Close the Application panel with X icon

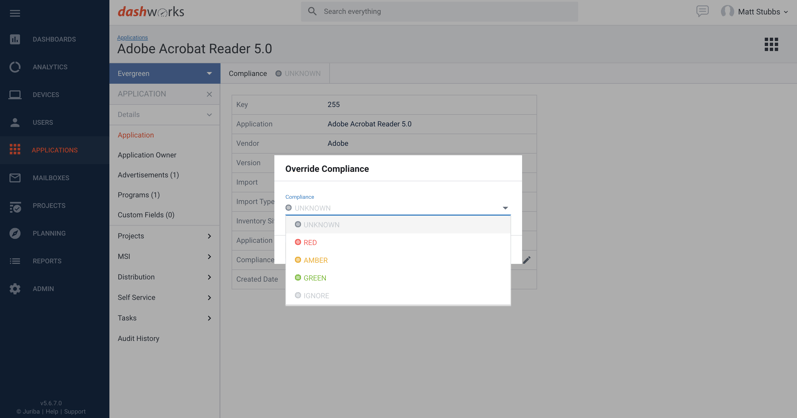(209, 94)
